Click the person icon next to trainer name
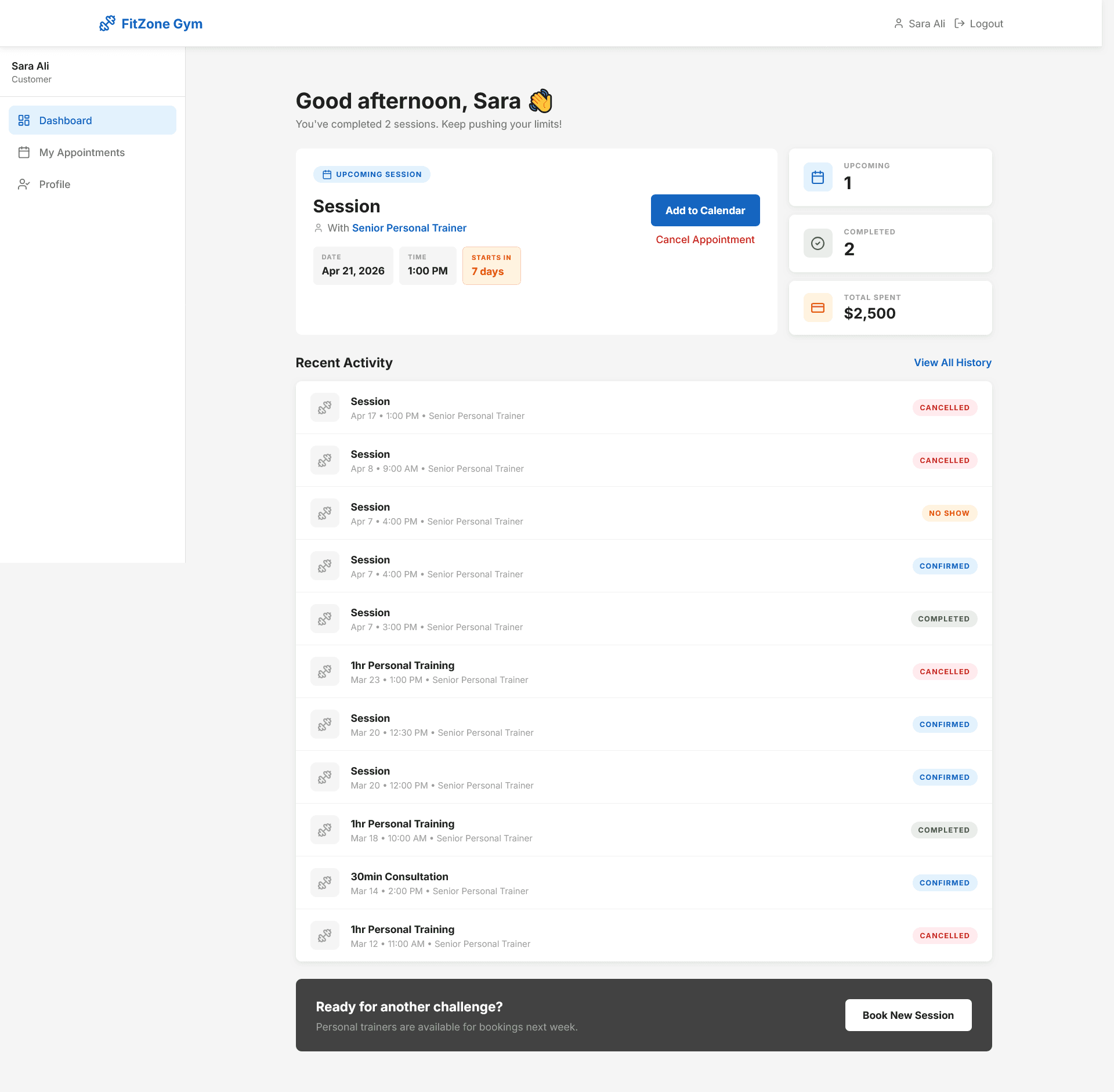The image size is (1114, 1092). coord(318,228)
